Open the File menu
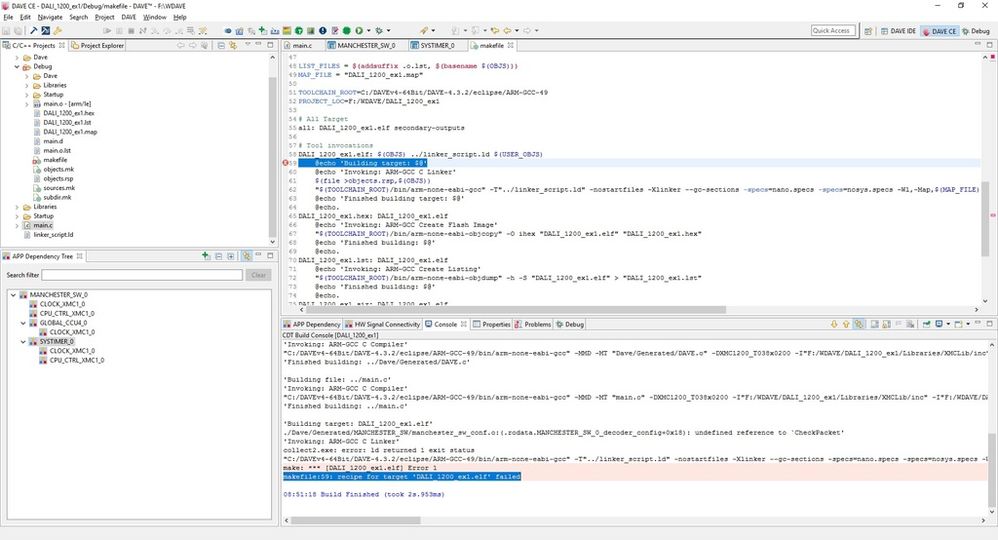The width and height of the screenshot is (998, 540). click(8, 17)
